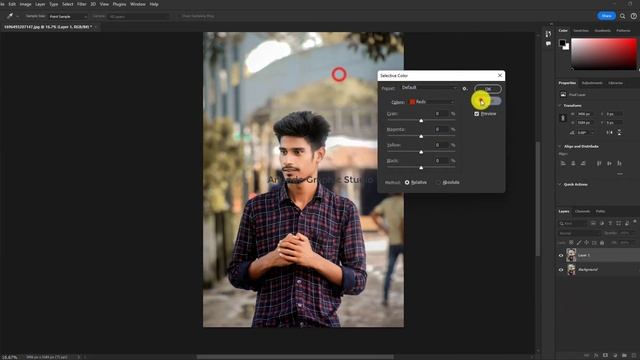Collapse the Quick Actions section
The width and height of the screenshot is (640, 360).
pos(560,184)
